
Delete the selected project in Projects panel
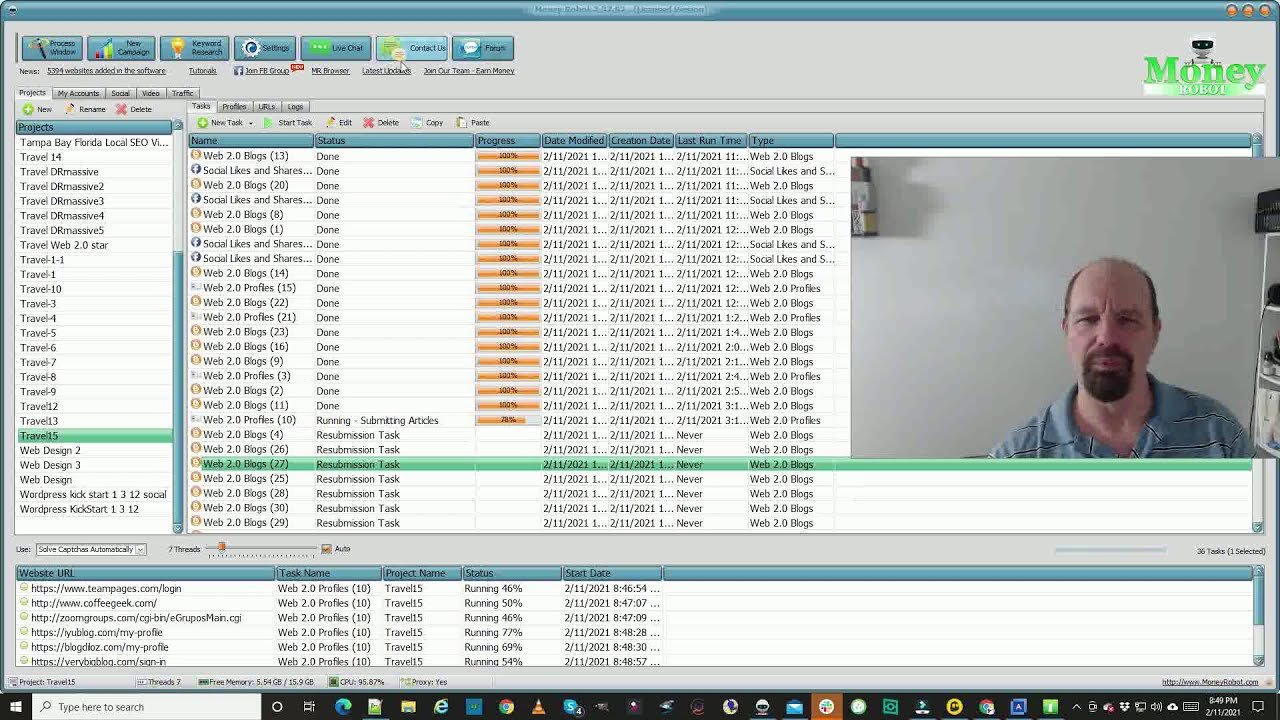coord(134,109)
